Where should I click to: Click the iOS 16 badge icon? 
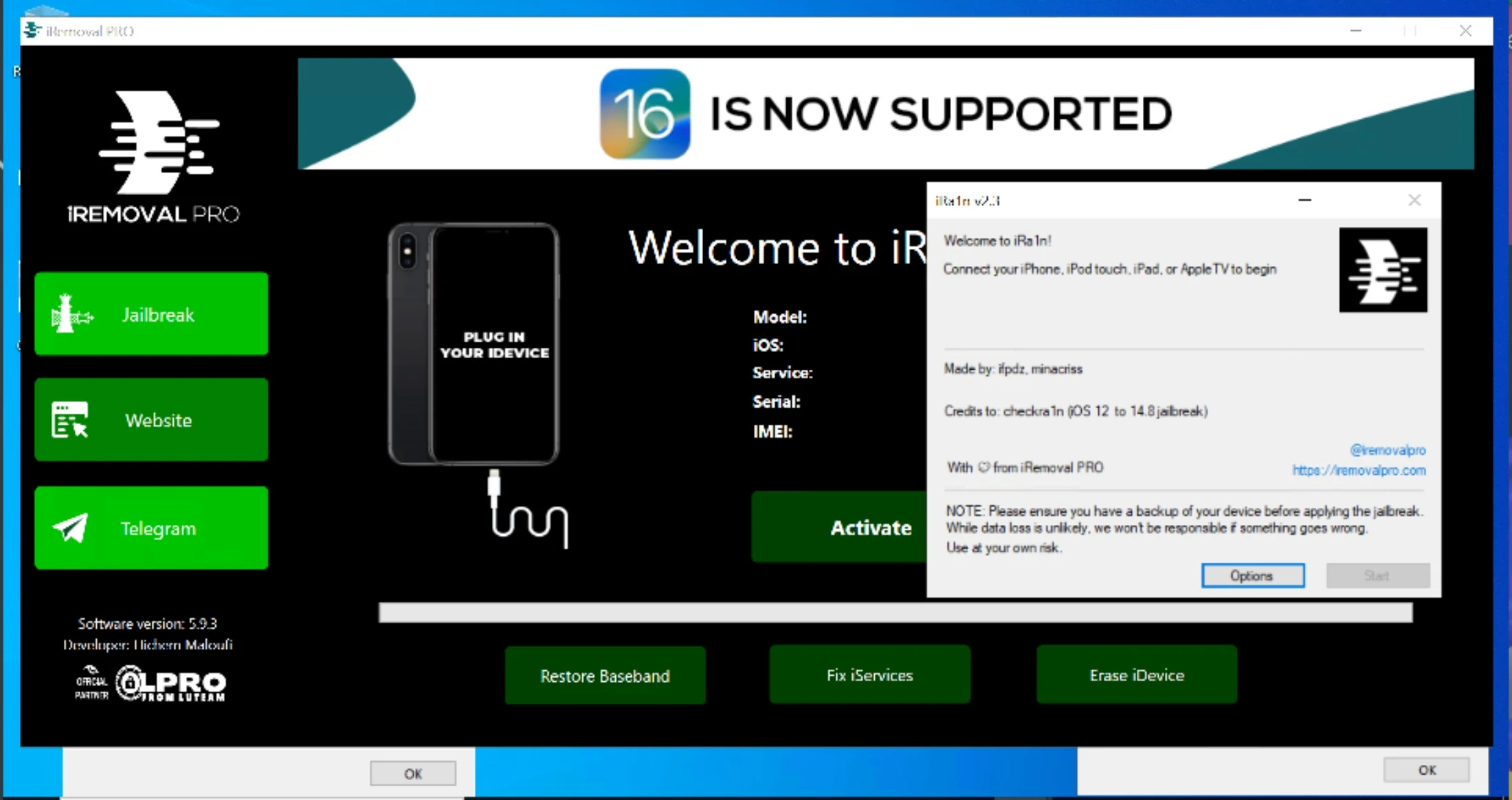645,113
